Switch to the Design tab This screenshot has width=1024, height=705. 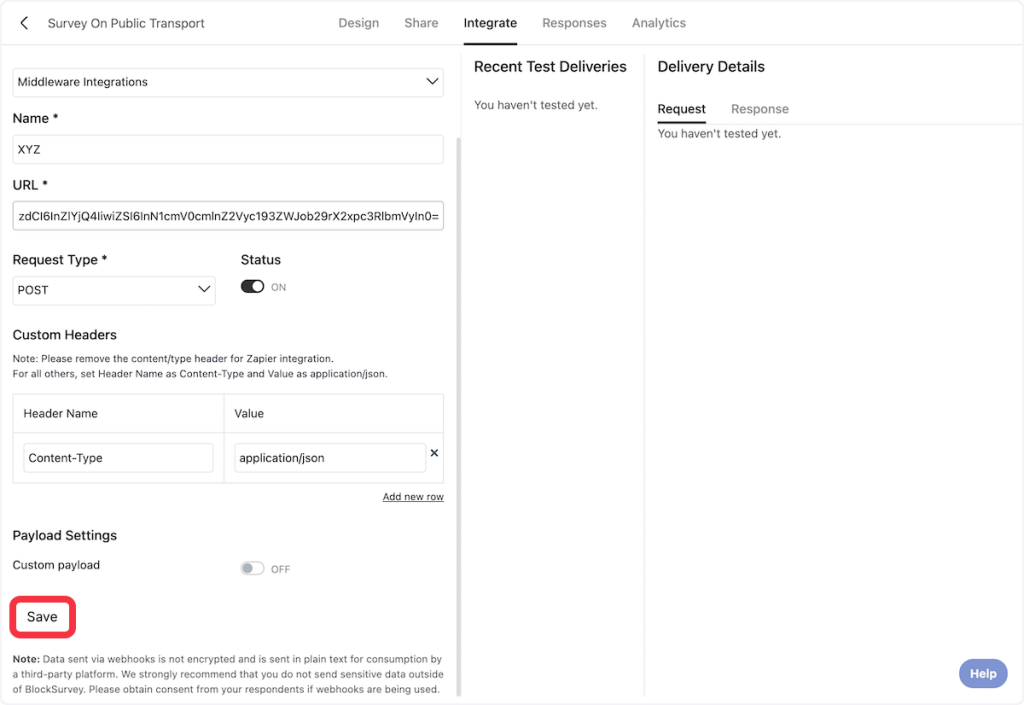(x=358, y=23)
